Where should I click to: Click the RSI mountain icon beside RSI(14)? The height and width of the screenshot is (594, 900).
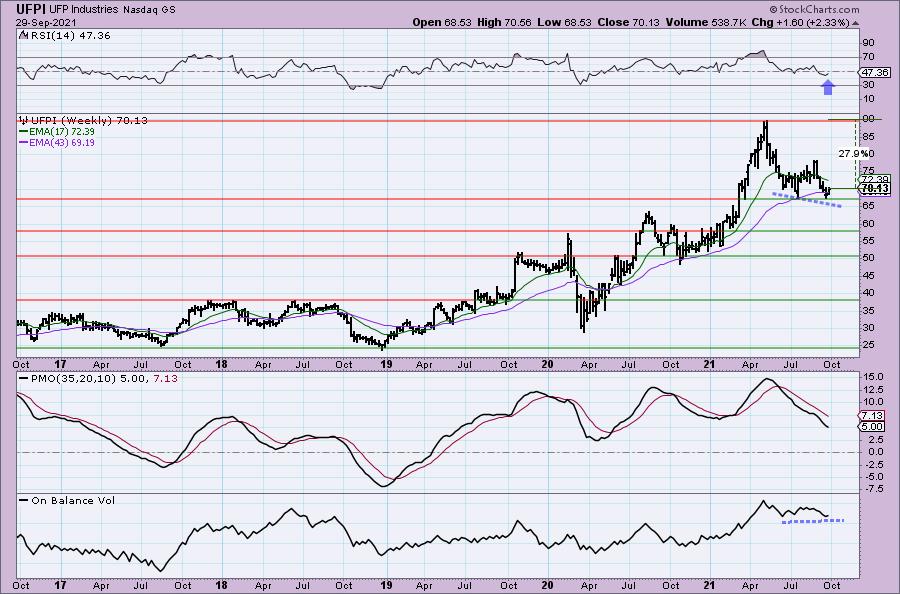point(22,35)
